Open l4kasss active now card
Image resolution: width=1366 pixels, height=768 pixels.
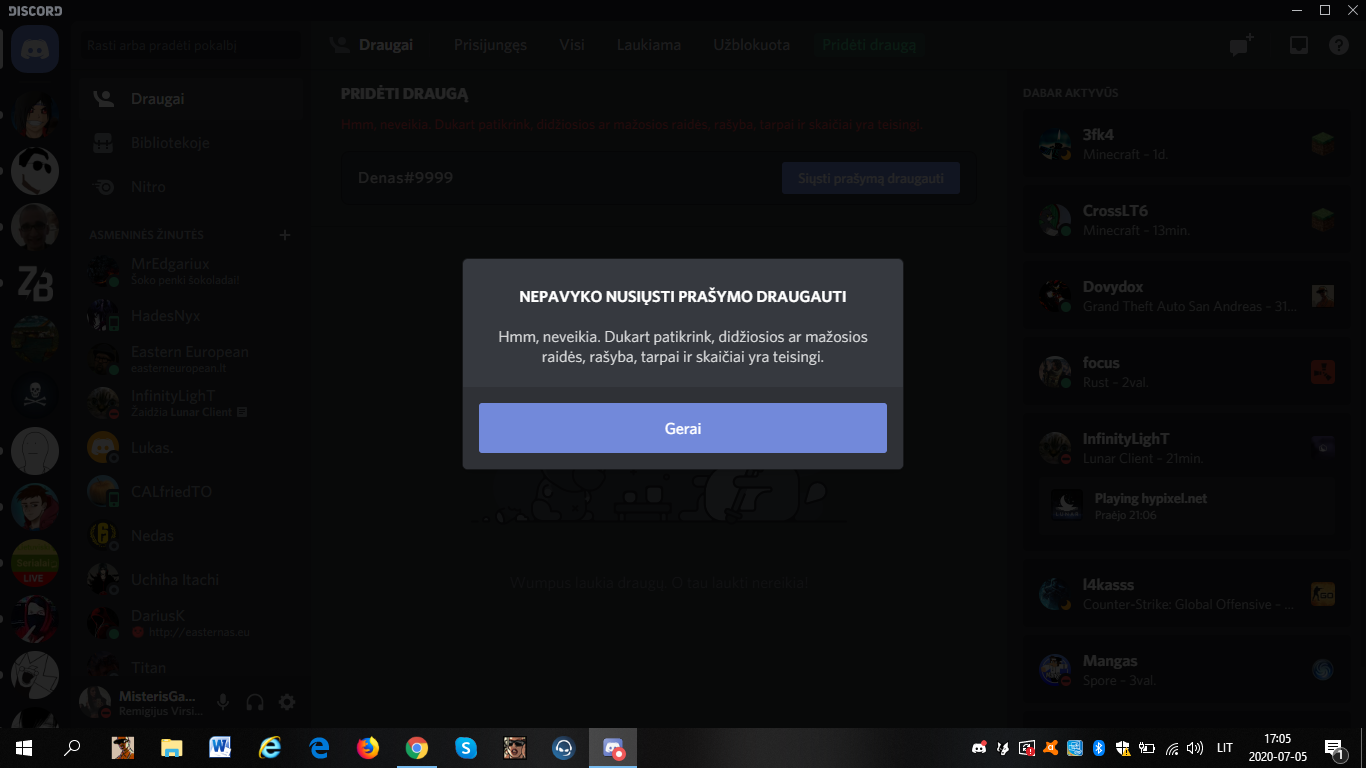click(1186, 595)
